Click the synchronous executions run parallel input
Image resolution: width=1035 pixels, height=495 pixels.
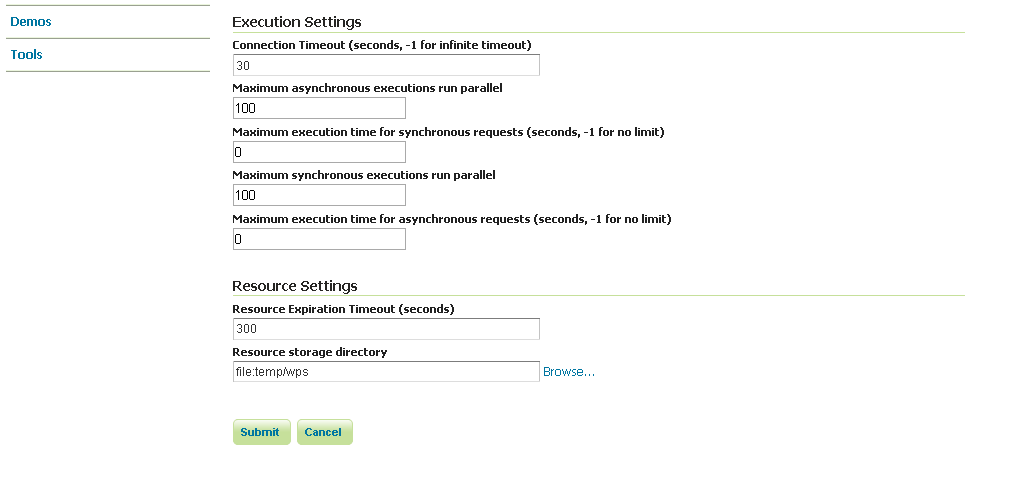[x=318, y=195]
